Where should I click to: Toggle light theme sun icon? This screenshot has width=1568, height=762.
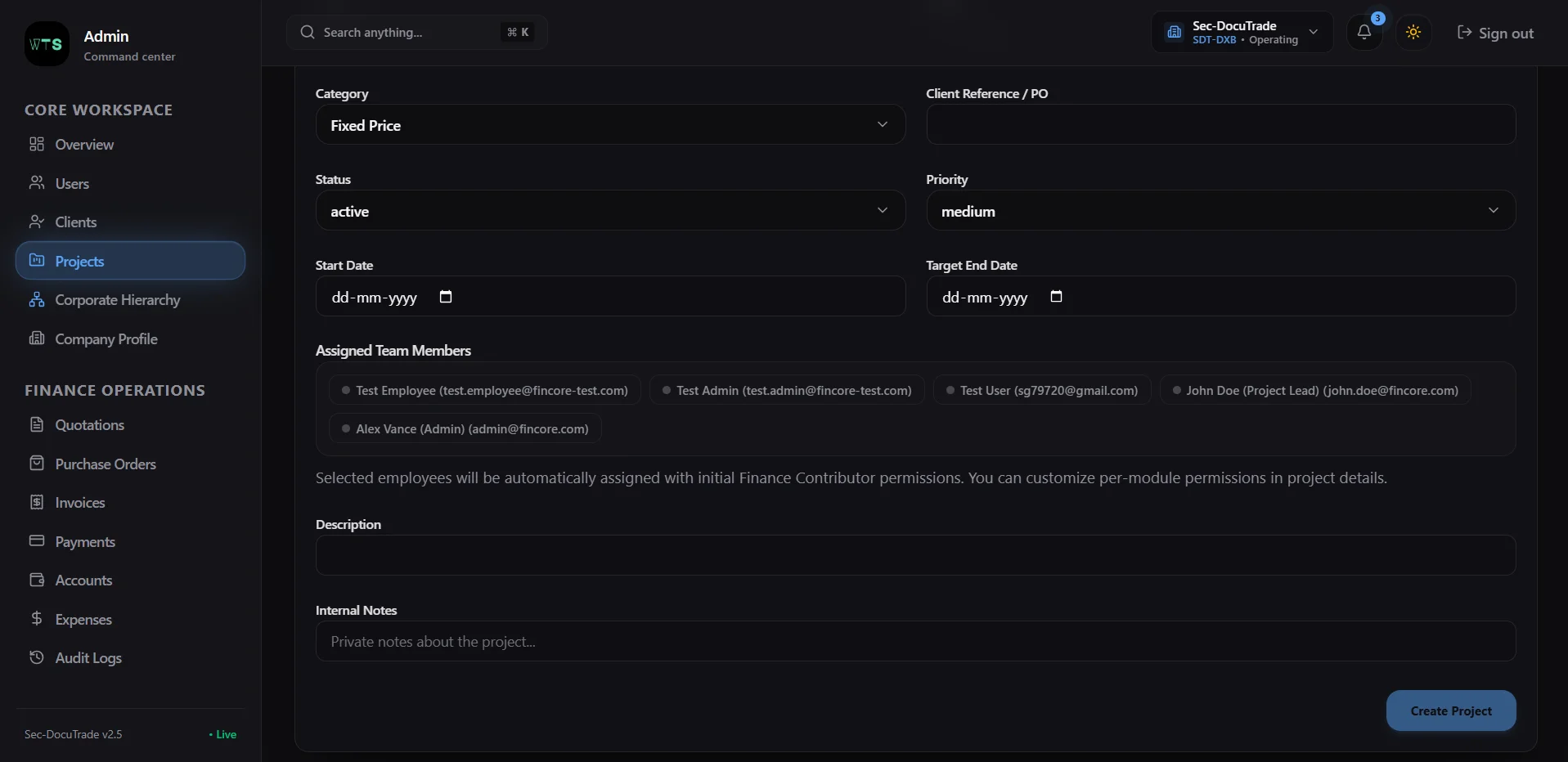[1413, 32]
